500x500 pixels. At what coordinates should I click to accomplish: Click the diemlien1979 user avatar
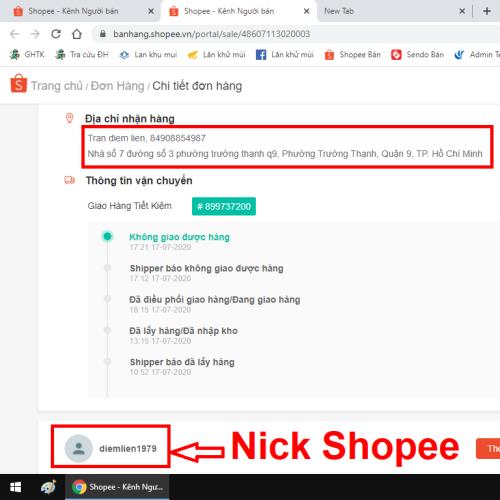pyautogui.click(x=79, y=448)
